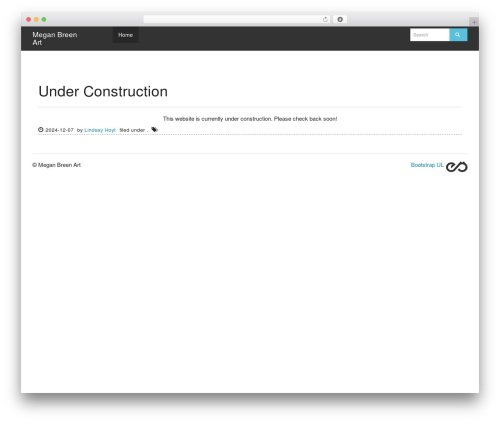Click the blue search magnifier button
This screenshot has width=500, height=423.
458,35
